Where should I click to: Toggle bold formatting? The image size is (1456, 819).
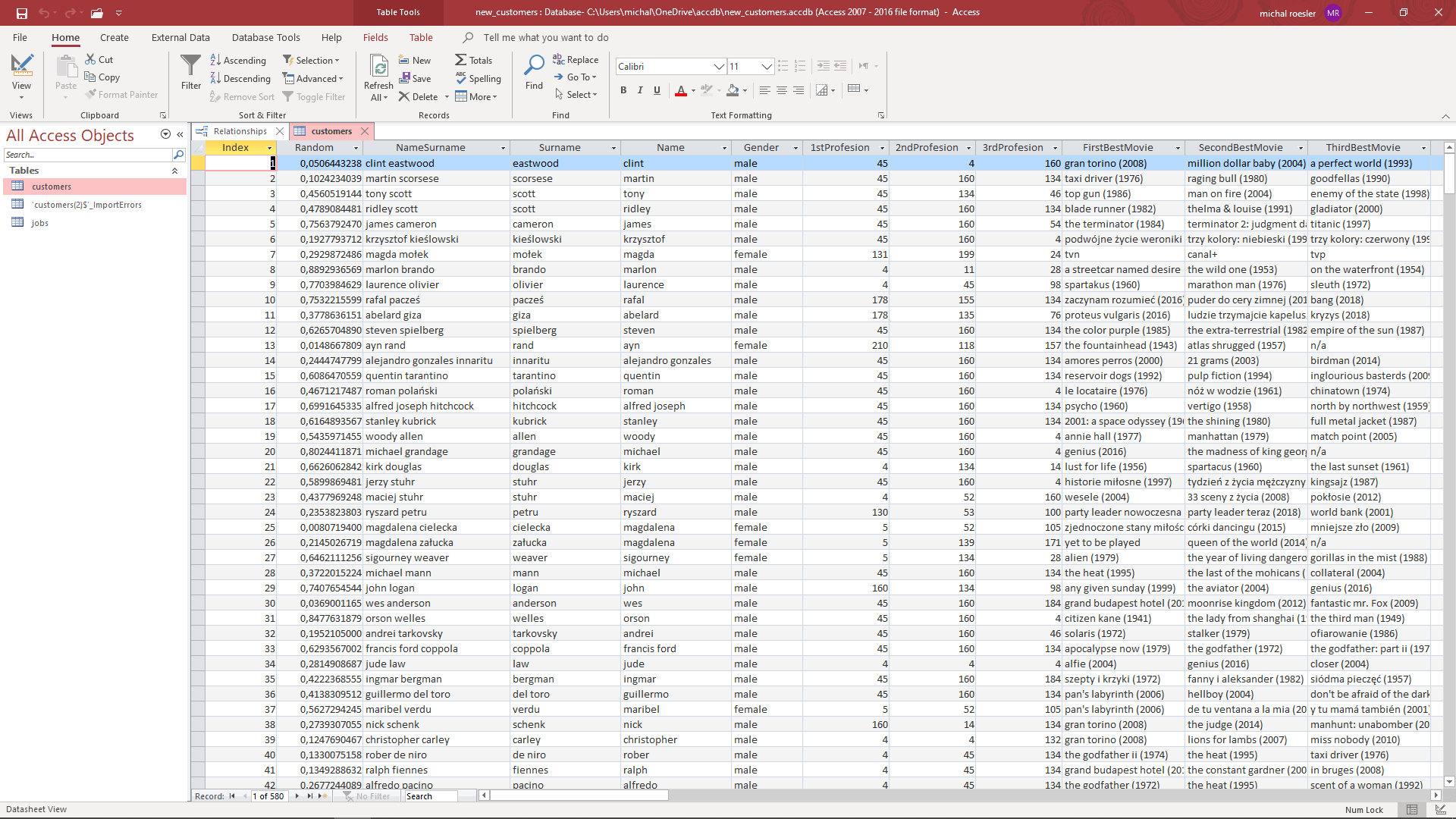(623, 90)
